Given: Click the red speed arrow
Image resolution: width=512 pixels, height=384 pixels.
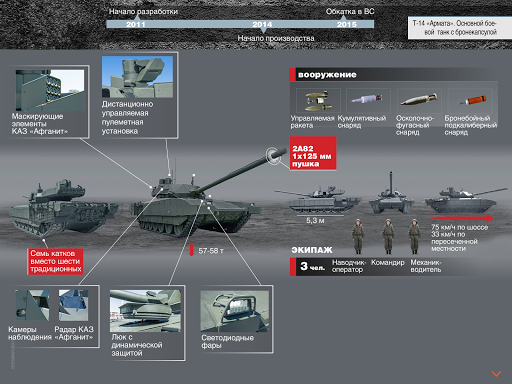Looking at the screenshot, I should coord(461,218).
